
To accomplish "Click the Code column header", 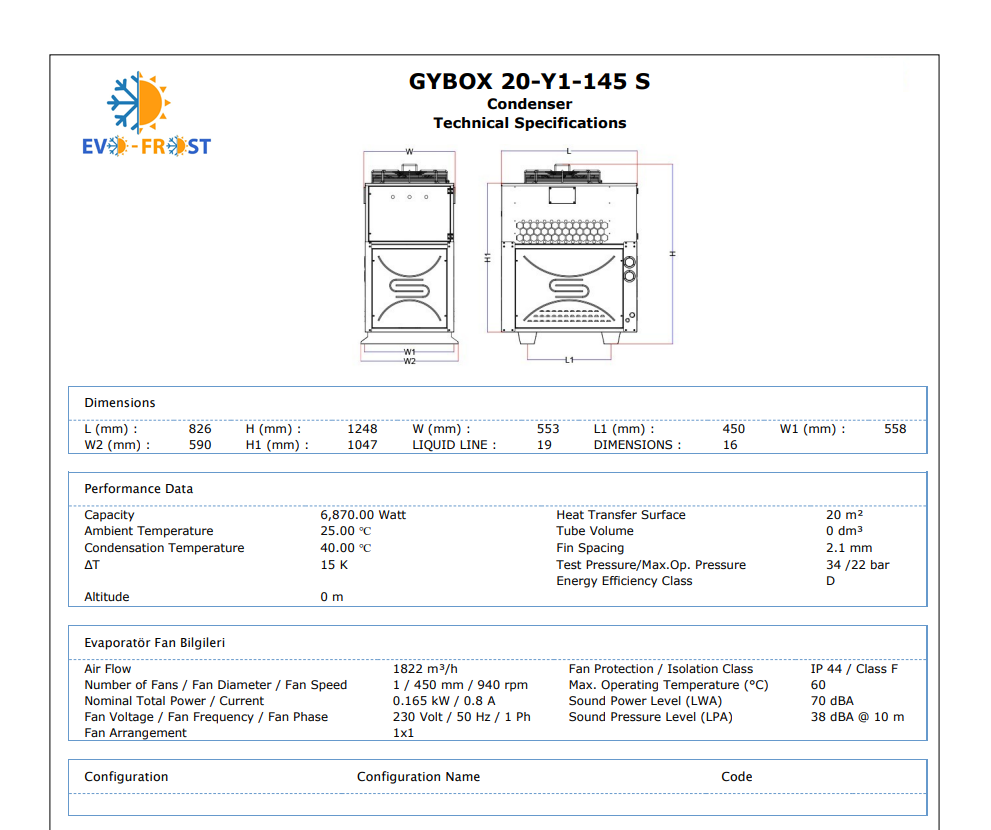I will click(737, 777).
